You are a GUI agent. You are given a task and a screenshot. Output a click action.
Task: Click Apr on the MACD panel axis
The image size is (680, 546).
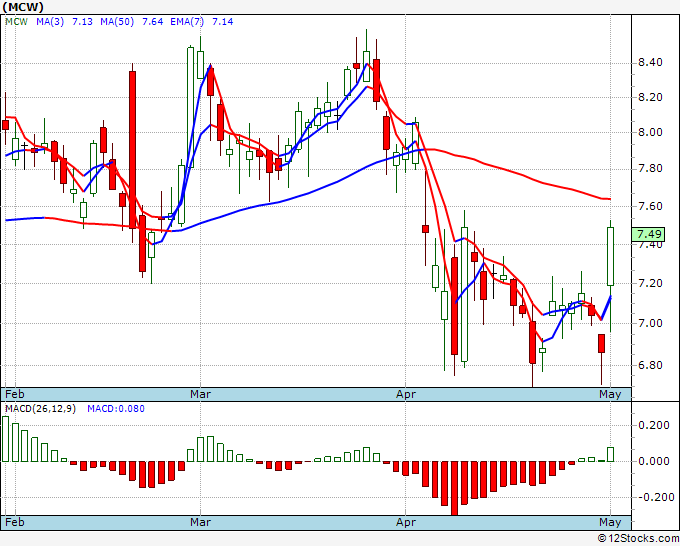pos(406,522)
